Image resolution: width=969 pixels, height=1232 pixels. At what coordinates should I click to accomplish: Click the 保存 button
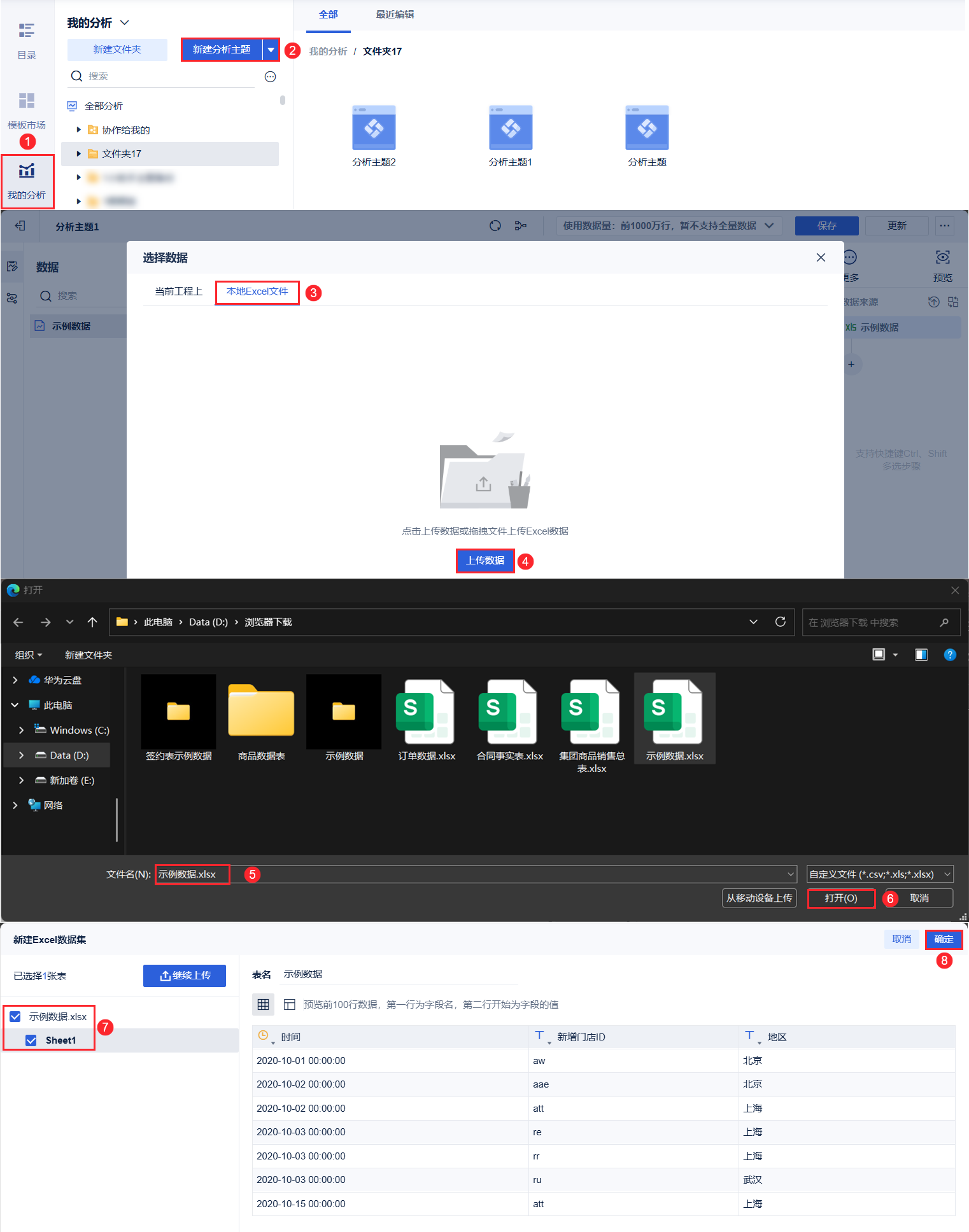coord(826,226)
